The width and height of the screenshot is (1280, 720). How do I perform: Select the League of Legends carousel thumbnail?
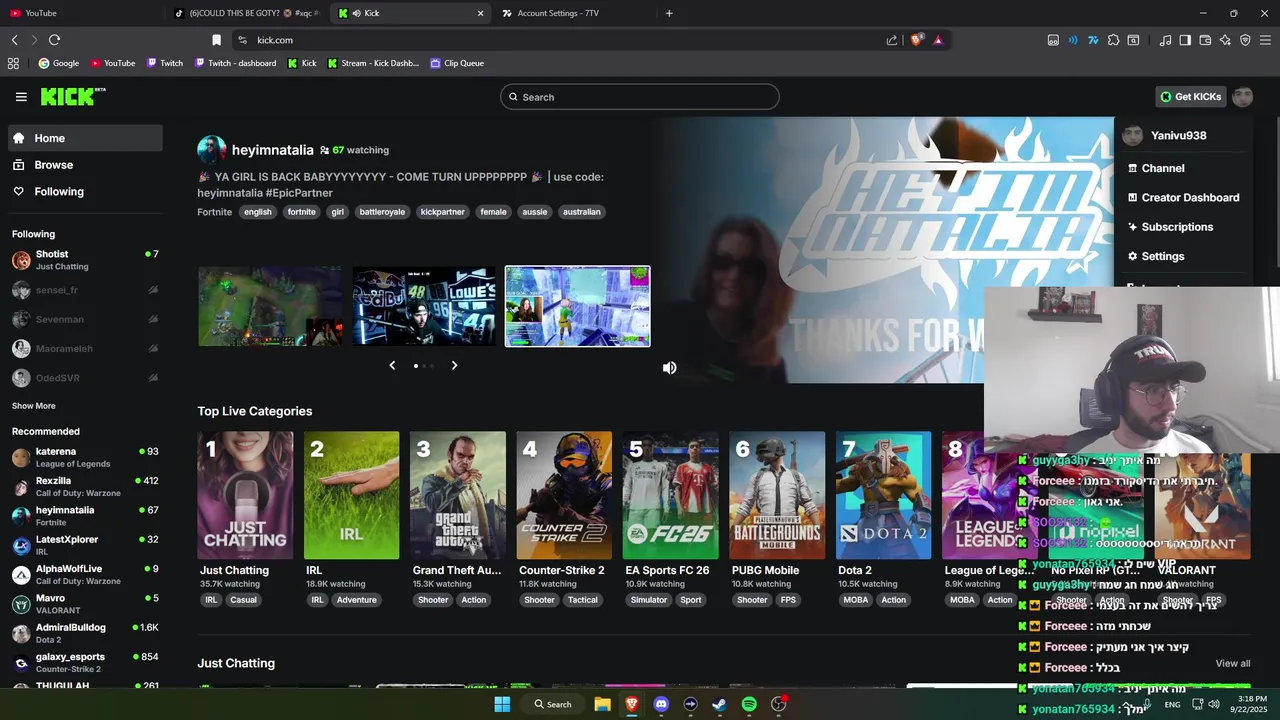[270, 306]
